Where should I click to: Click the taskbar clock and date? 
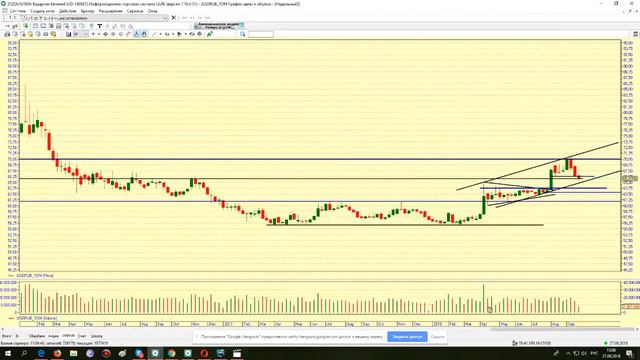tap(611, 353)
